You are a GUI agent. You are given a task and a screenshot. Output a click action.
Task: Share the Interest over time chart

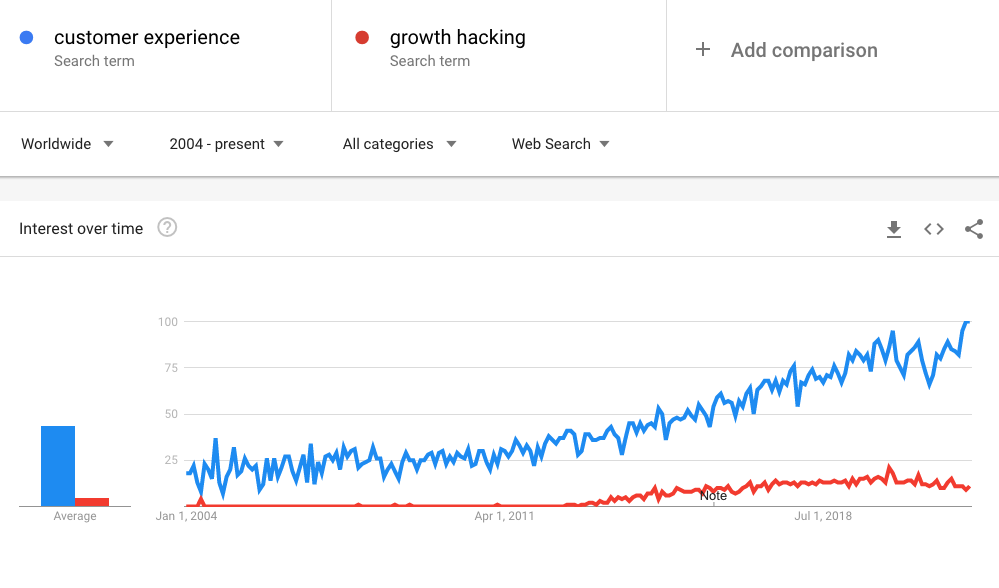coord(974,229)
